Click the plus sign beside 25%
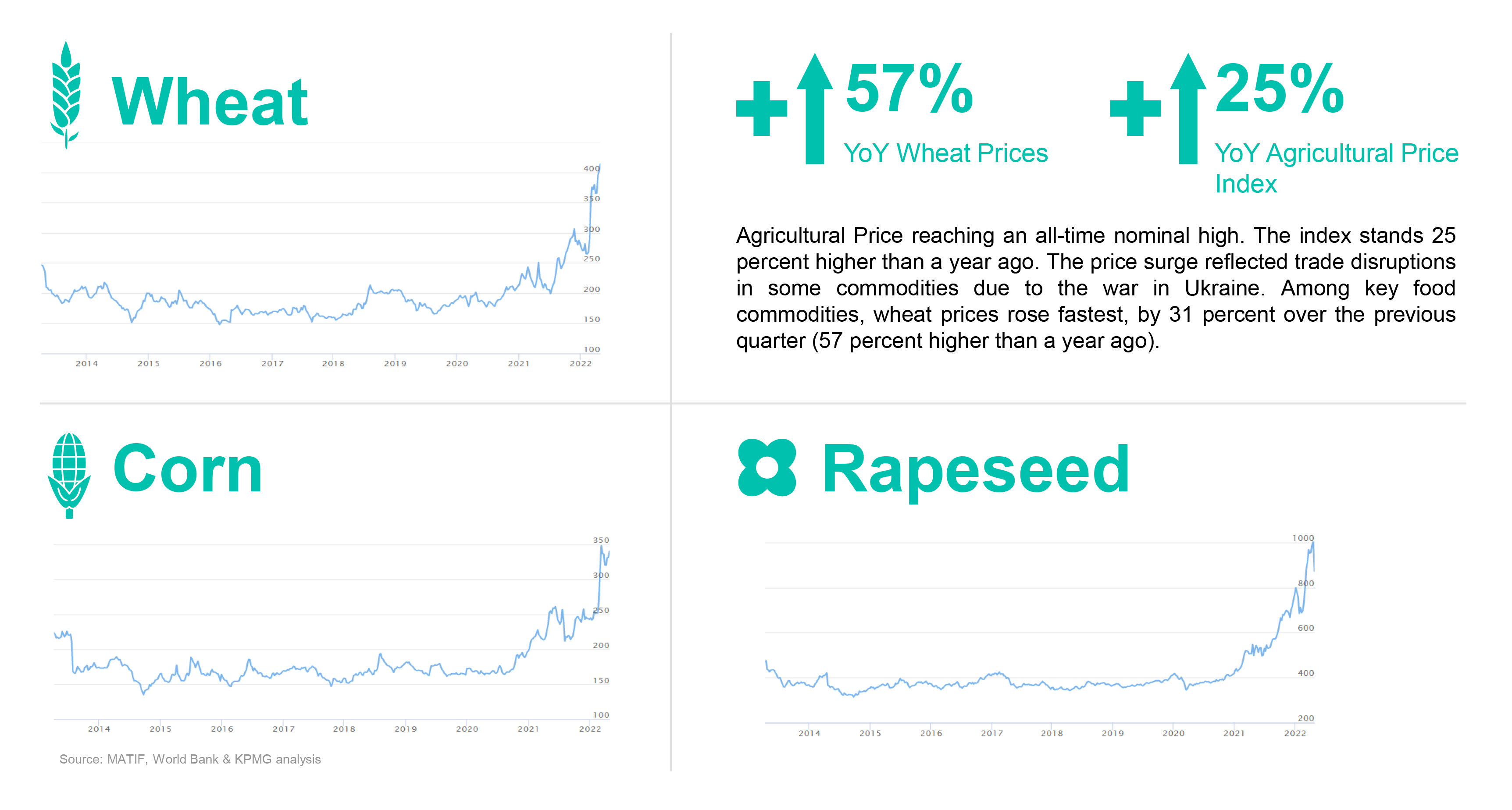The width and height of the screenshot is (1512, 810). pyautogui.click(x=1134, y=109)
